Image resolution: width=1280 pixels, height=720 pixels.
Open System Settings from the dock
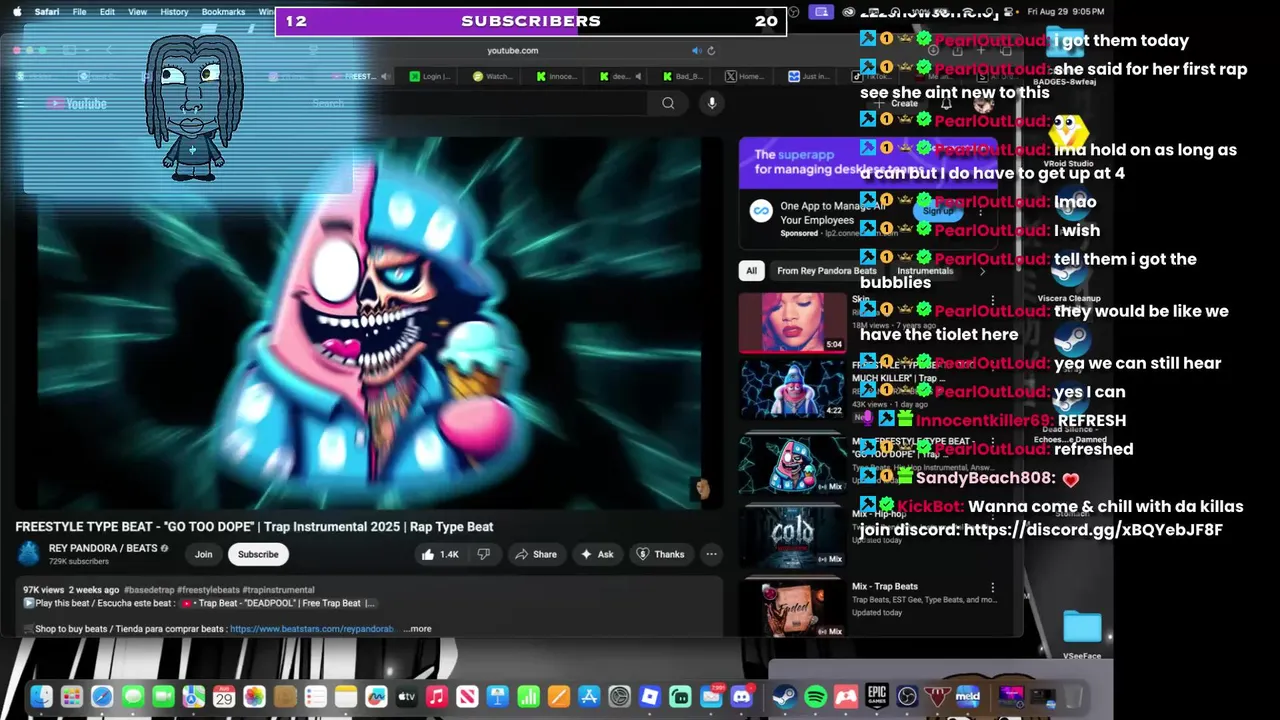(620, 697)
